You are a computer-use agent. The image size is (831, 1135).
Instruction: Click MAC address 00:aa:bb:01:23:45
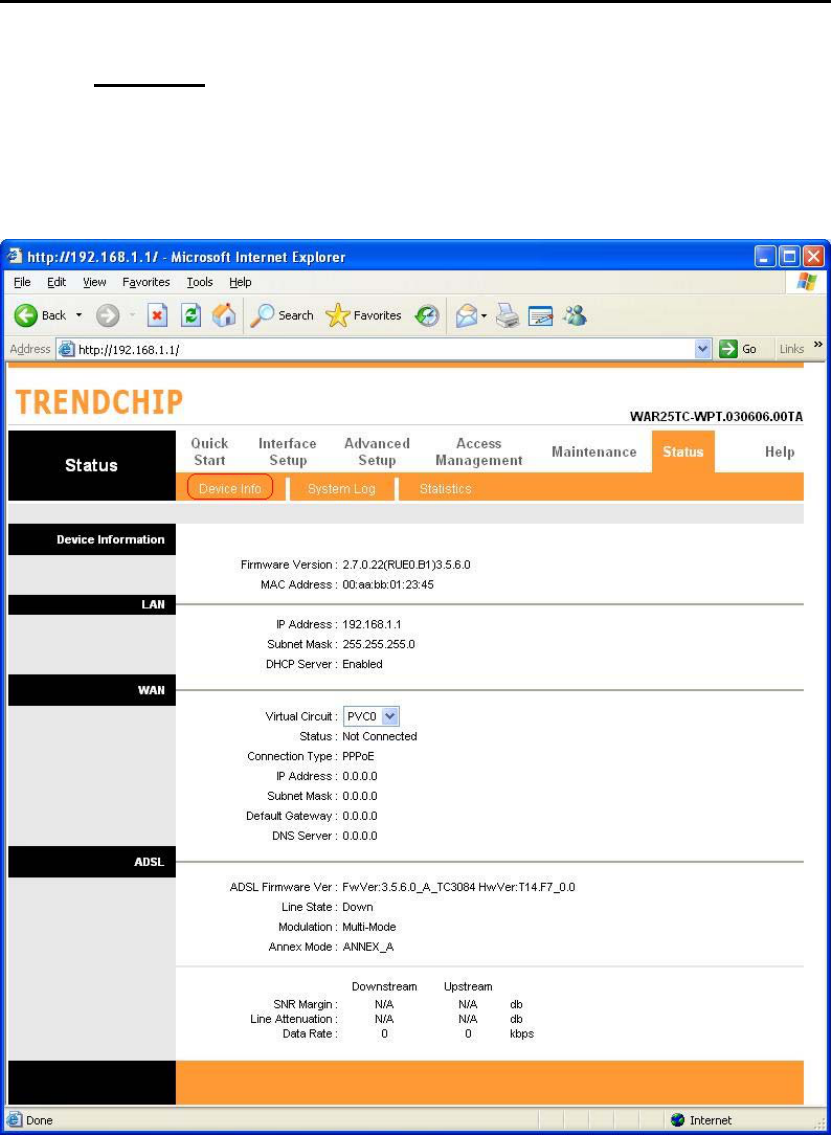tap(388, 584)
